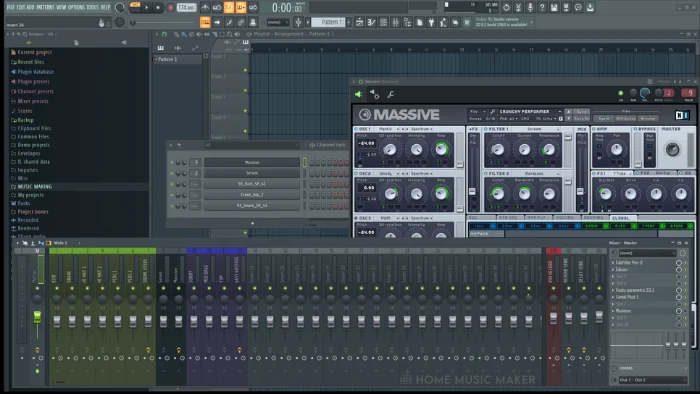
Task: Click the render export icon in toolbar
Action: click(566, 8)
